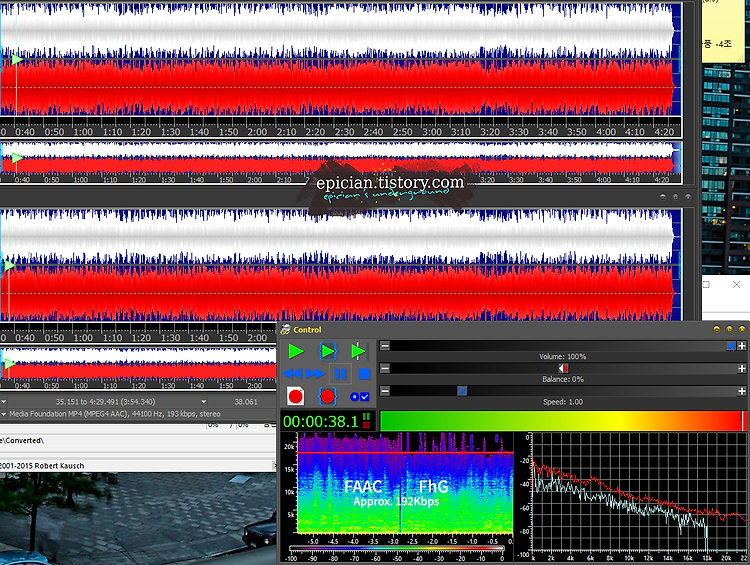Maximize the white window with the square button

pos(706,285)
